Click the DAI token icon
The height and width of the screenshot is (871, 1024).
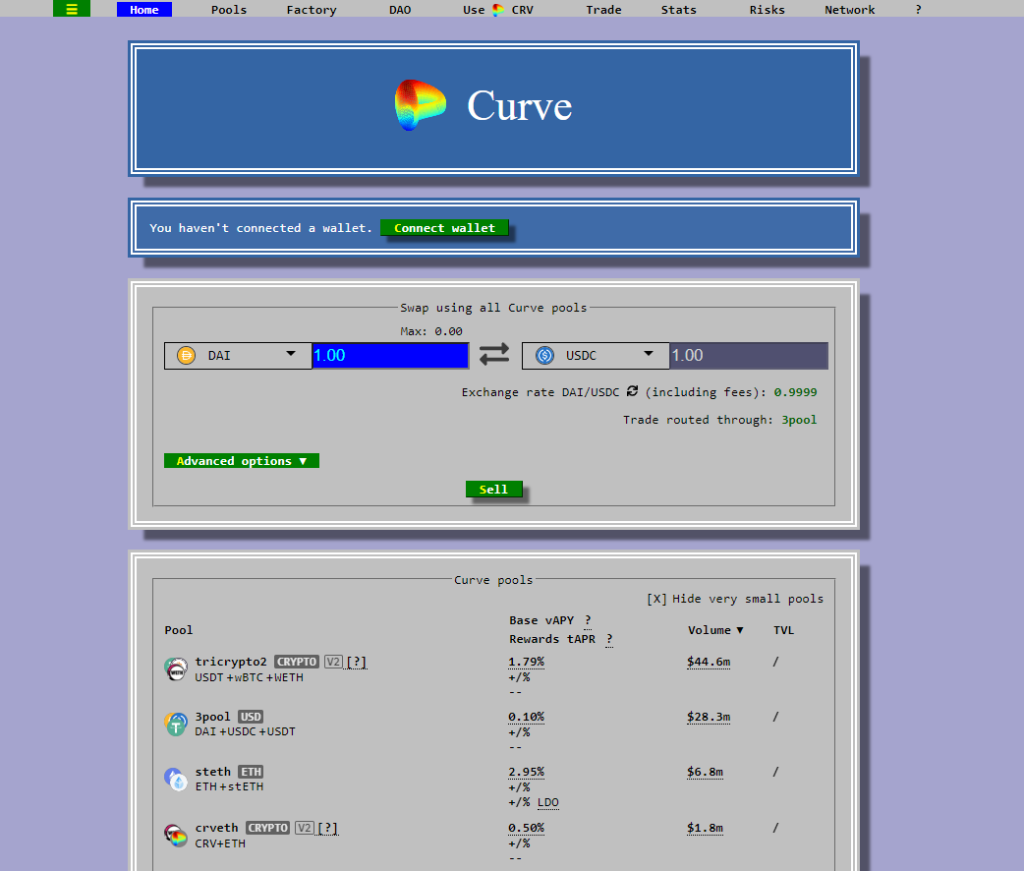click(x=186, y=356)
